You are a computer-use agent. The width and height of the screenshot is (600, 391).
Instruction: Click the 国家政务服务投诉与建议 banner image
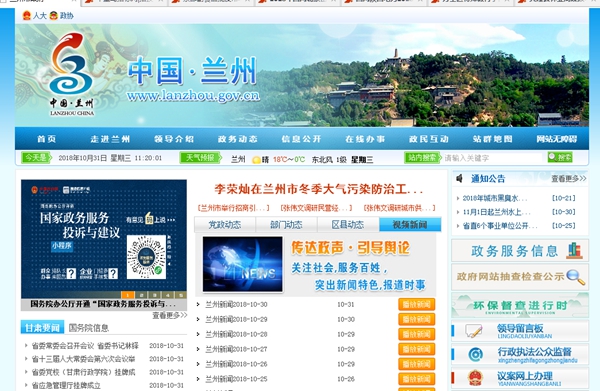104,239
